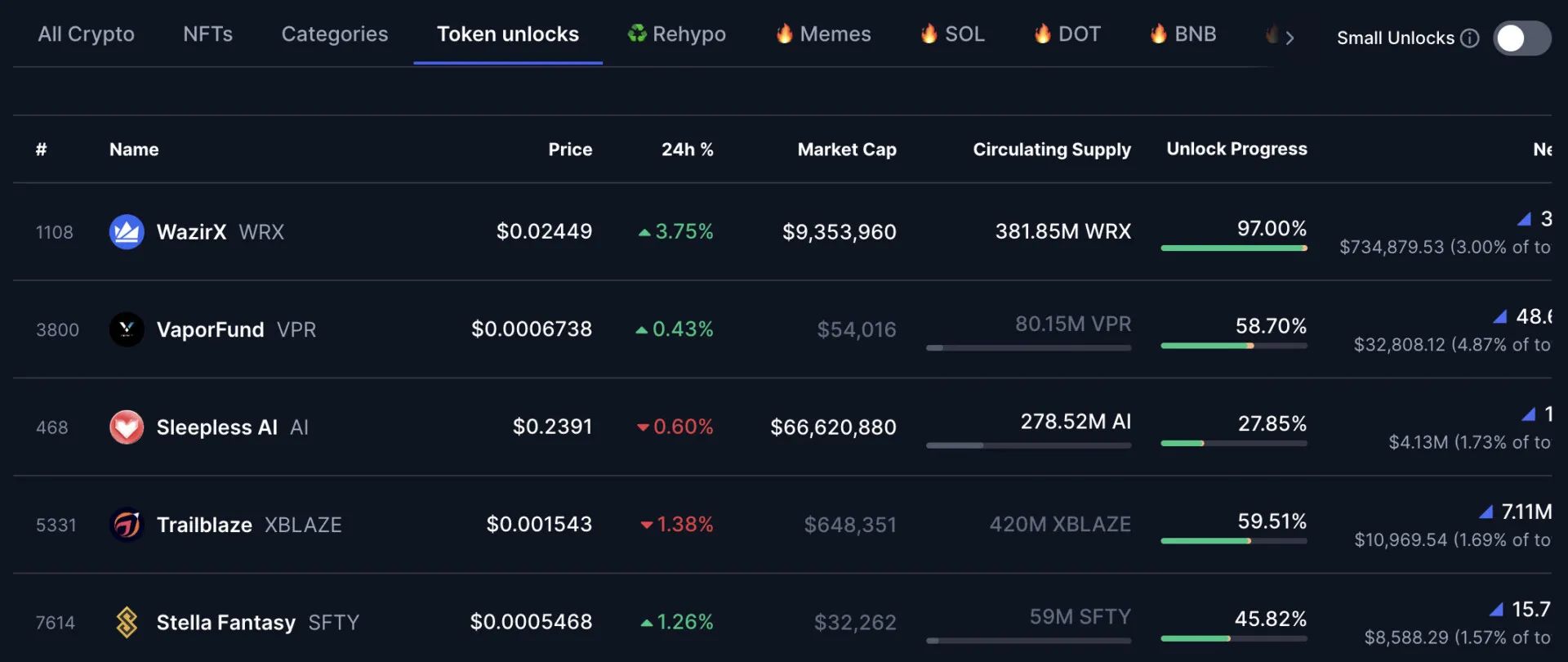Viewport: 1568px width, 662px height.
Task: Click the Sleepless AI heart logo
Action: coord(127,427)
